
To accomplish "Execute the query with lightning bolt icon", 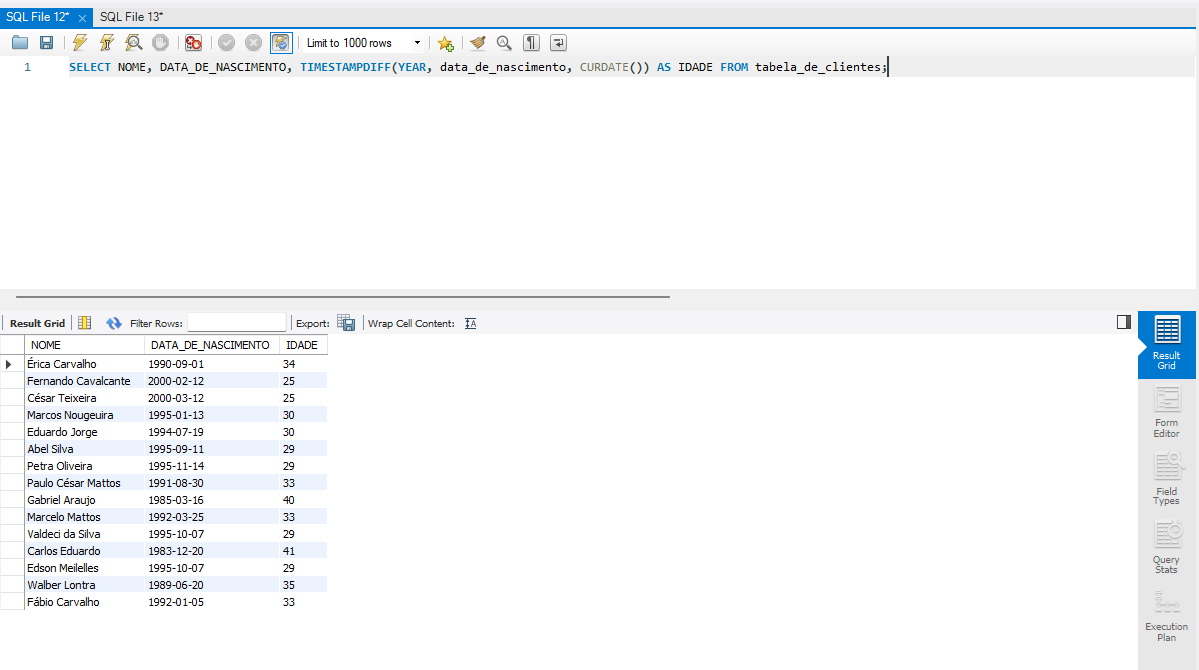I will coord(80,43).
